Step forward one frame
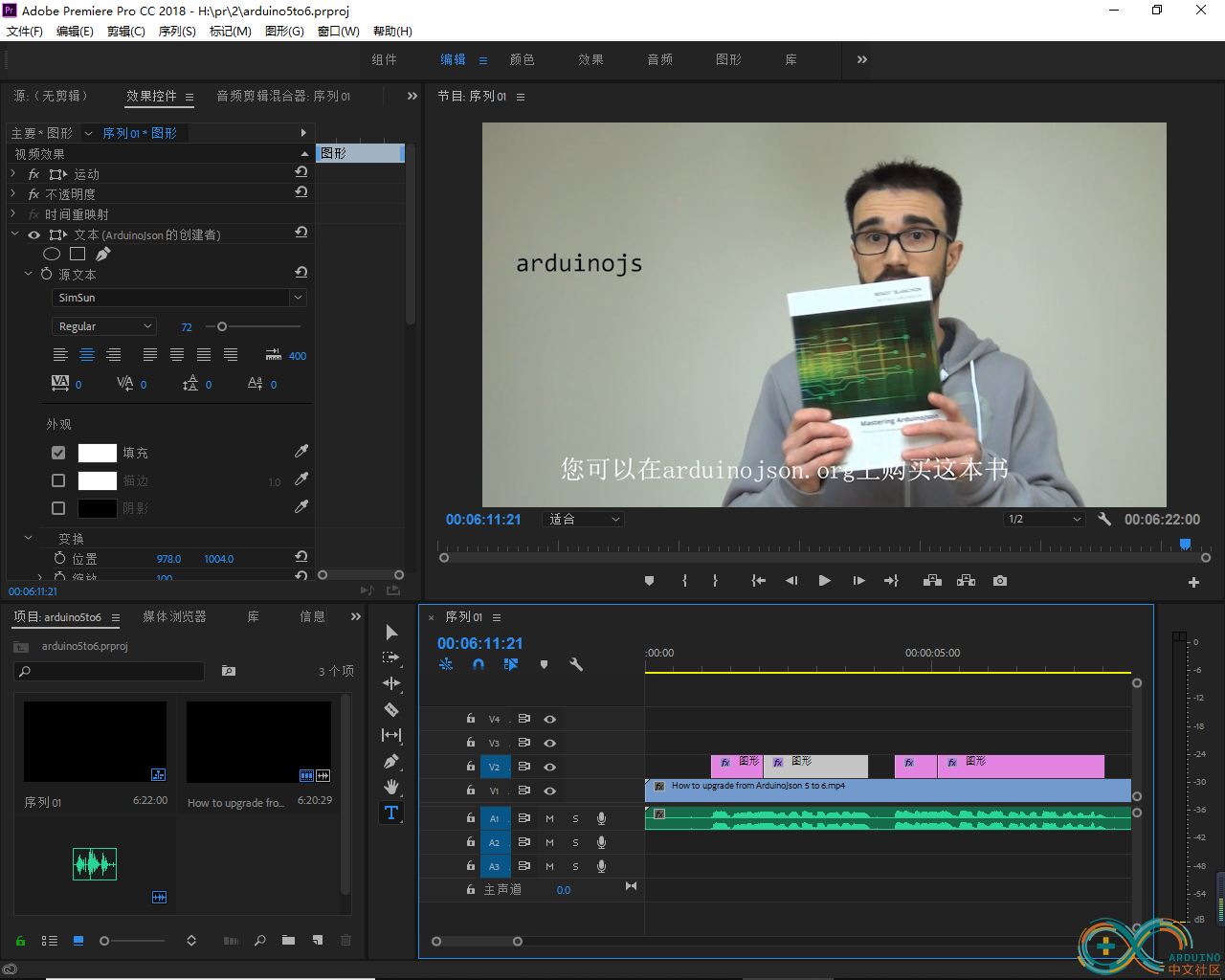 (858, 581)
